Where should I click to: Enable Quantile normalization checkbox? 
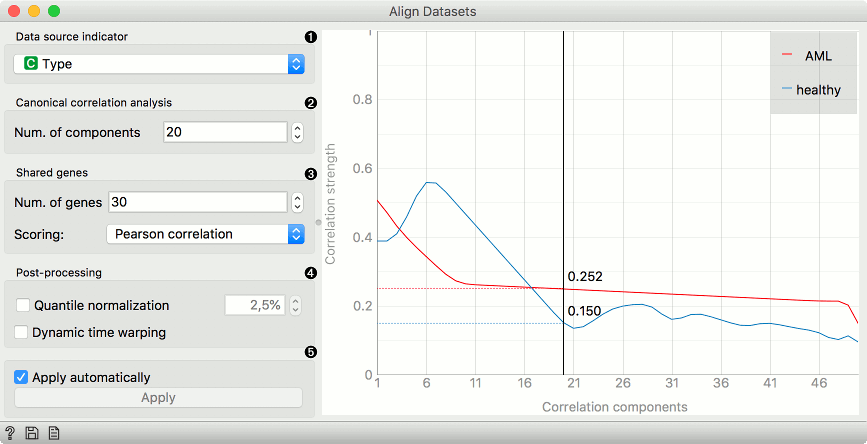[23, 305]
